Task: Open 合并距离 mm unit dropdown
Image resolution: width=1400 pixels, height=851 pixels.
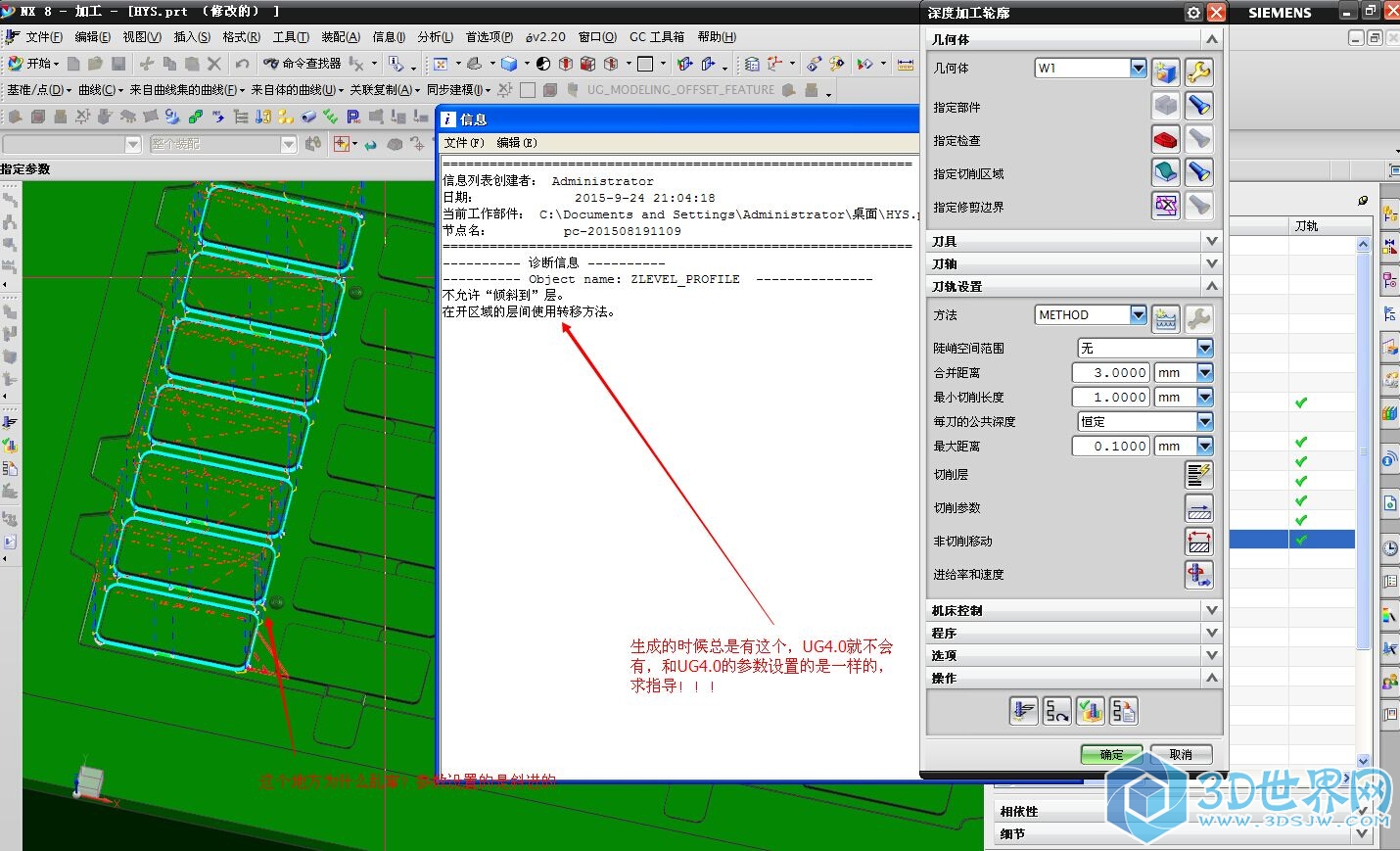Action: tap(1205, 372)
